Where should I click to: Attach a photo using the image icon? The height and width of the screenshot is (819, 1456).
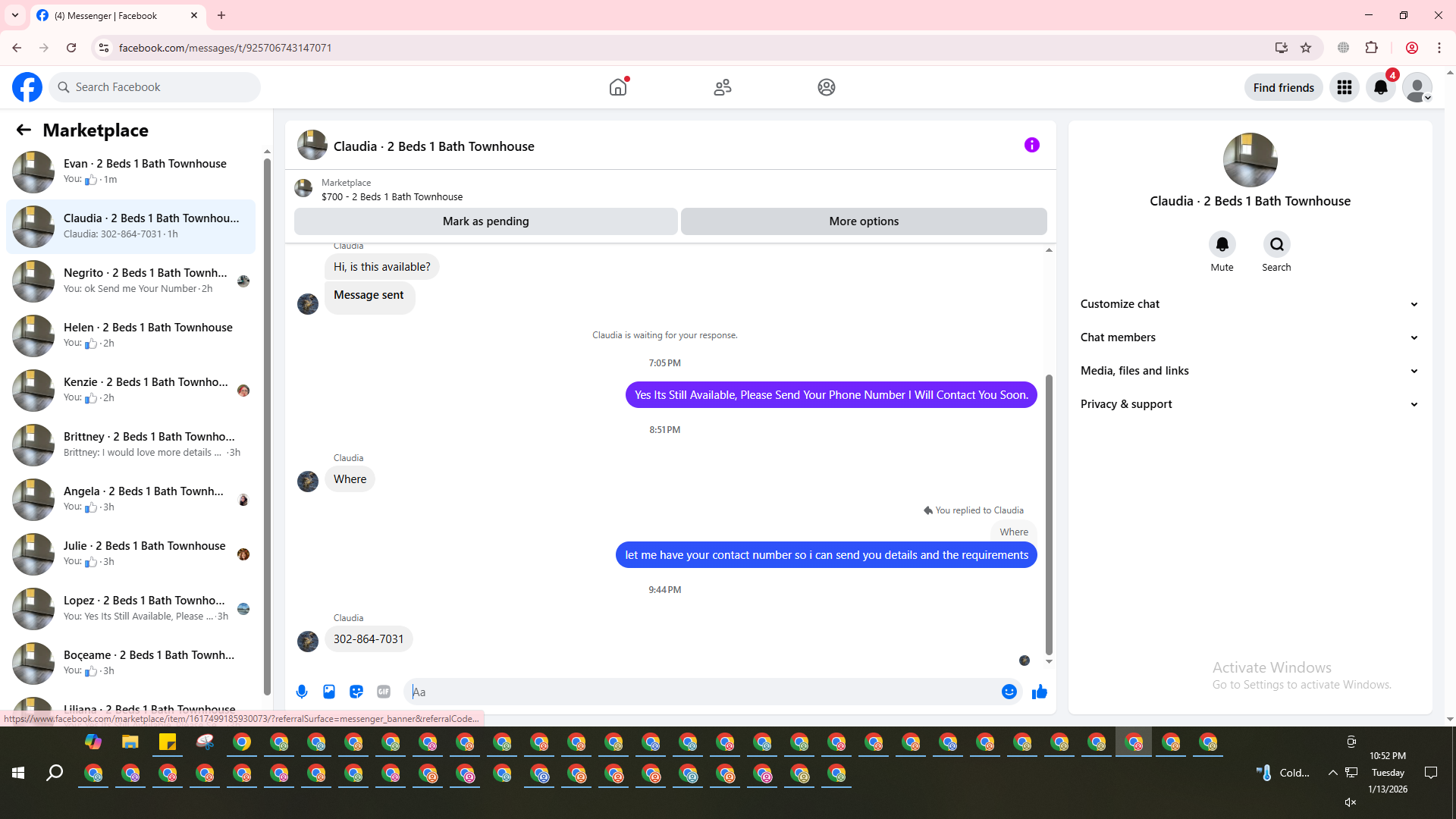pyautogui.click(x=329, y=692)
